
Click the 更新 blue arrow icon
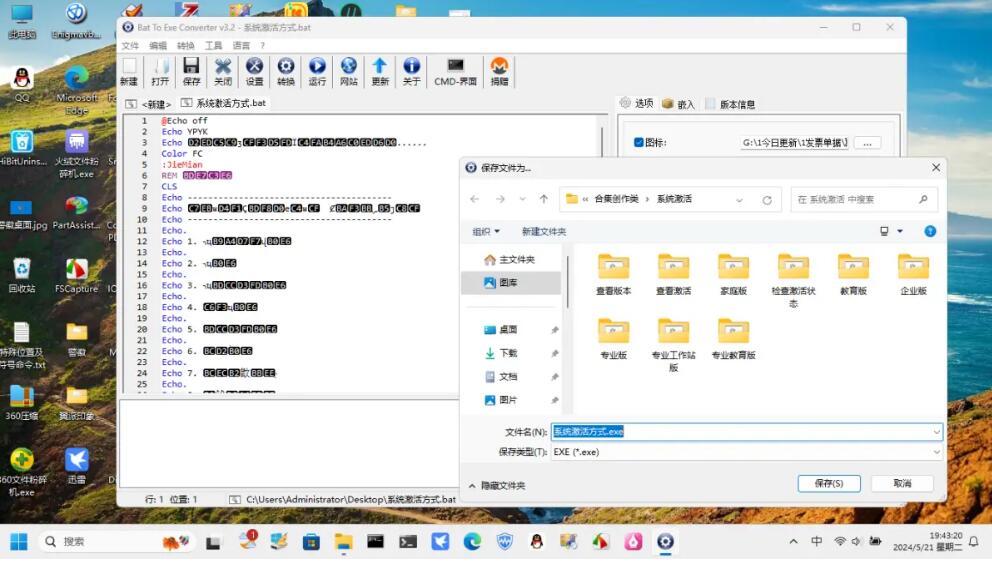380,71
